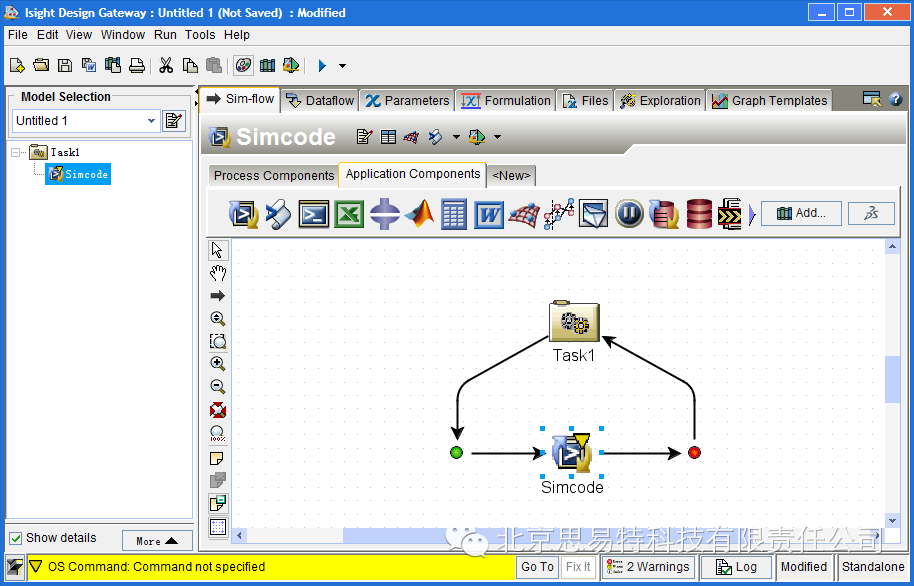Viewport: 914px width, 586px height.
Task: Create a new model with New icon
Action: pyautogui.click(x=17, y=65)
